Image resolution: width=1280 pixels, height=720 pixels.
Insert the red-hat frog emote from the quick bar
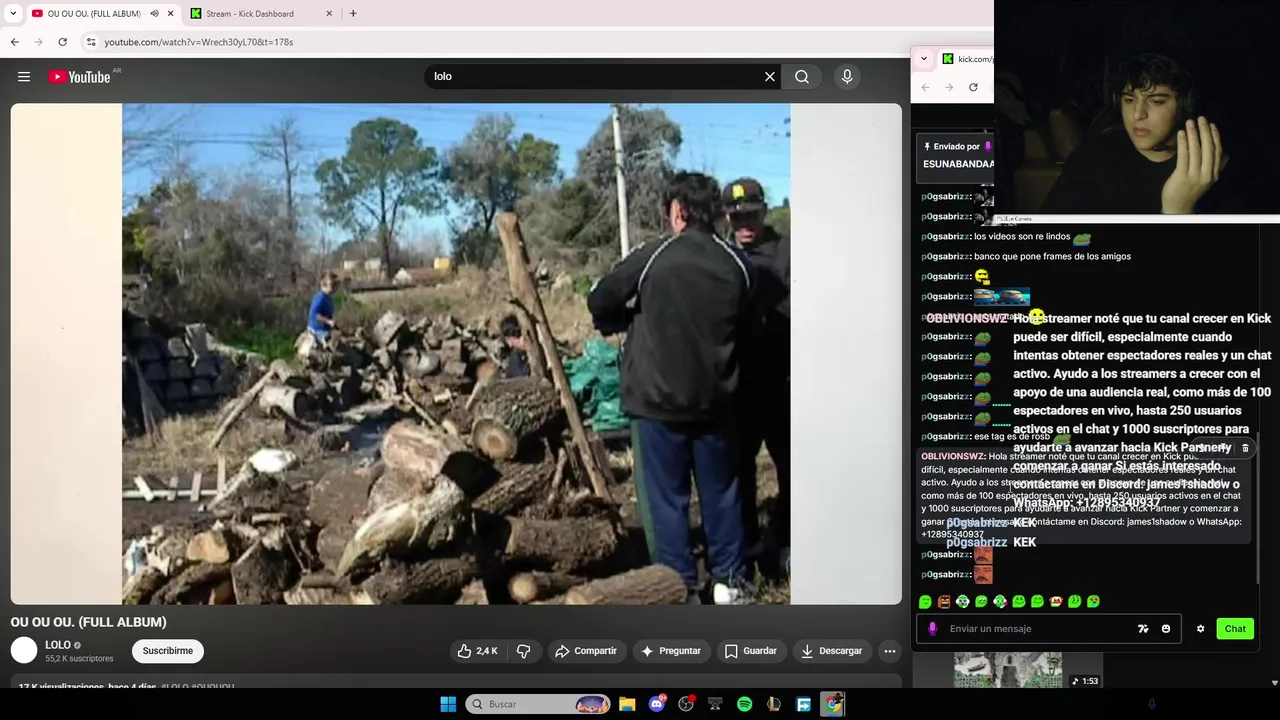coord(1055,602)
